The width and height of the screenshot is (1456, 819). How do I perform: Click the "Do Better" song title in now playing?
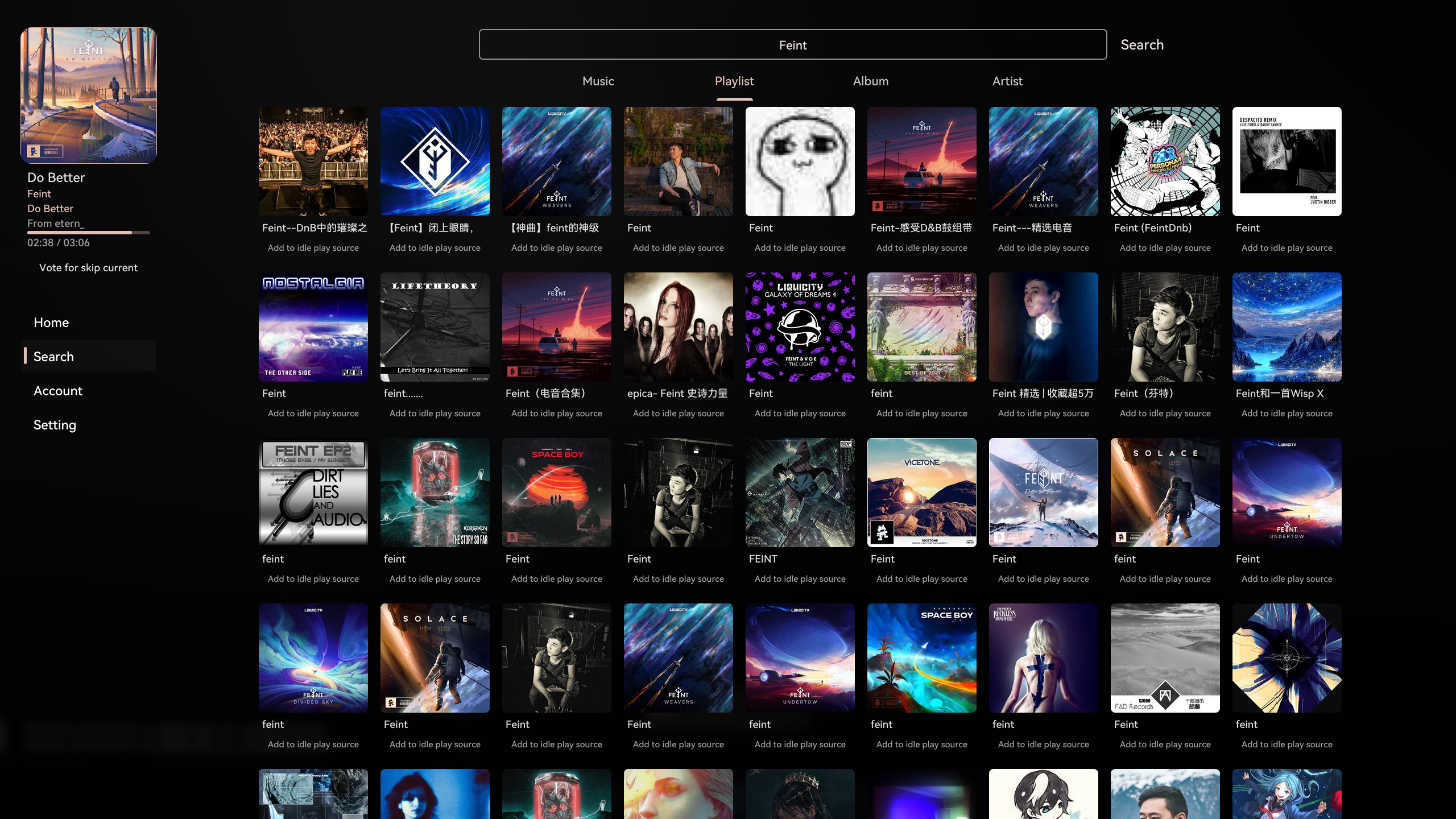coord(56,177)
